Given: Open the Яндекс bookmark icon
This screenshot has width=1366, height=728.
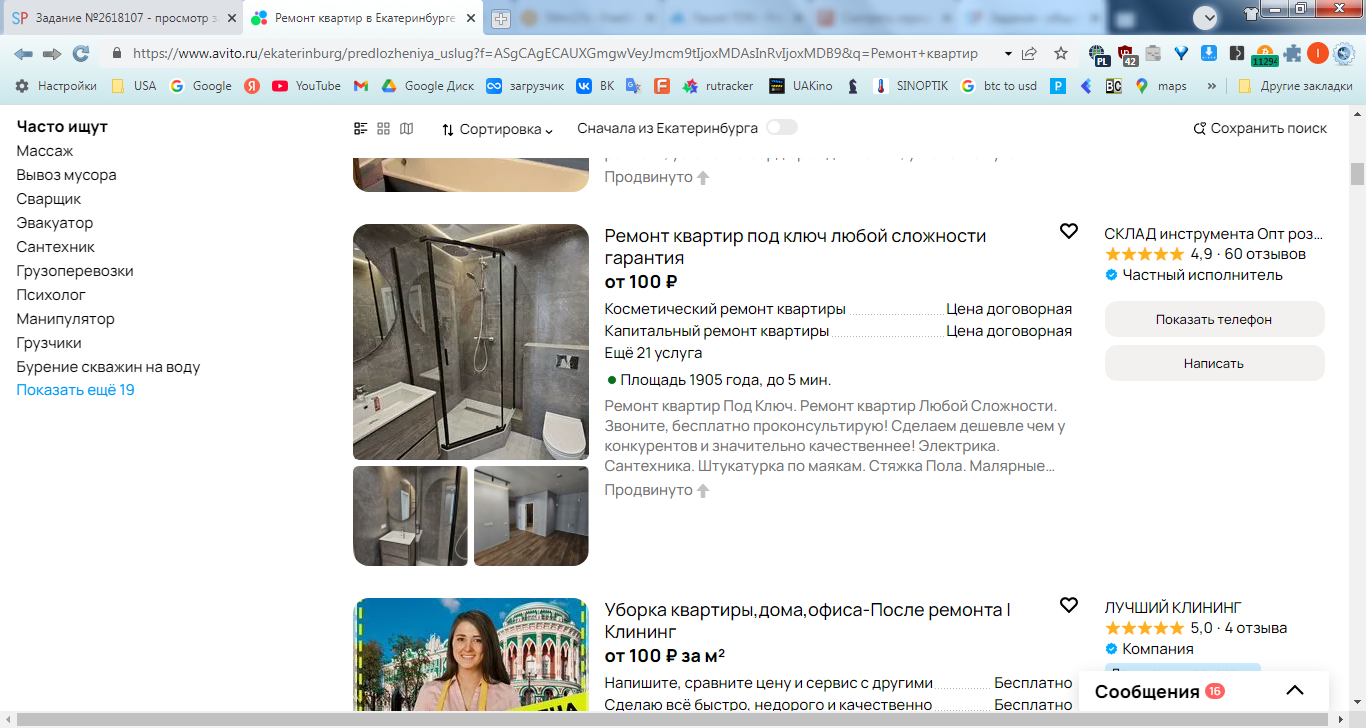Looking at the screenshot, I should pos(252,86).
